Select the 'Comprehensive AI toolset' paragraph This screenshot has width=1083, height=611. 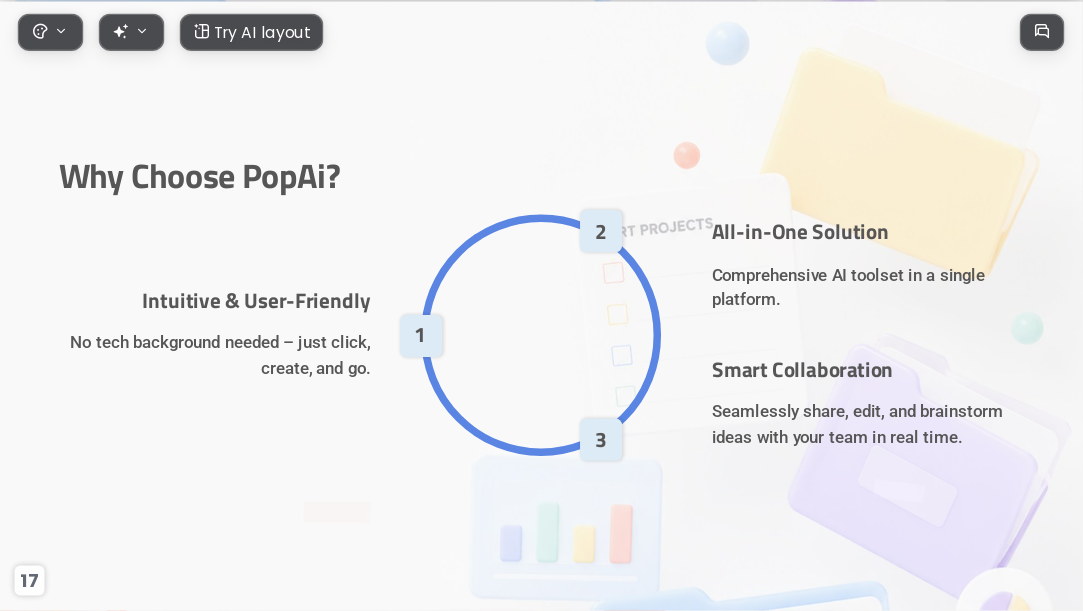[x=848, y=287]
